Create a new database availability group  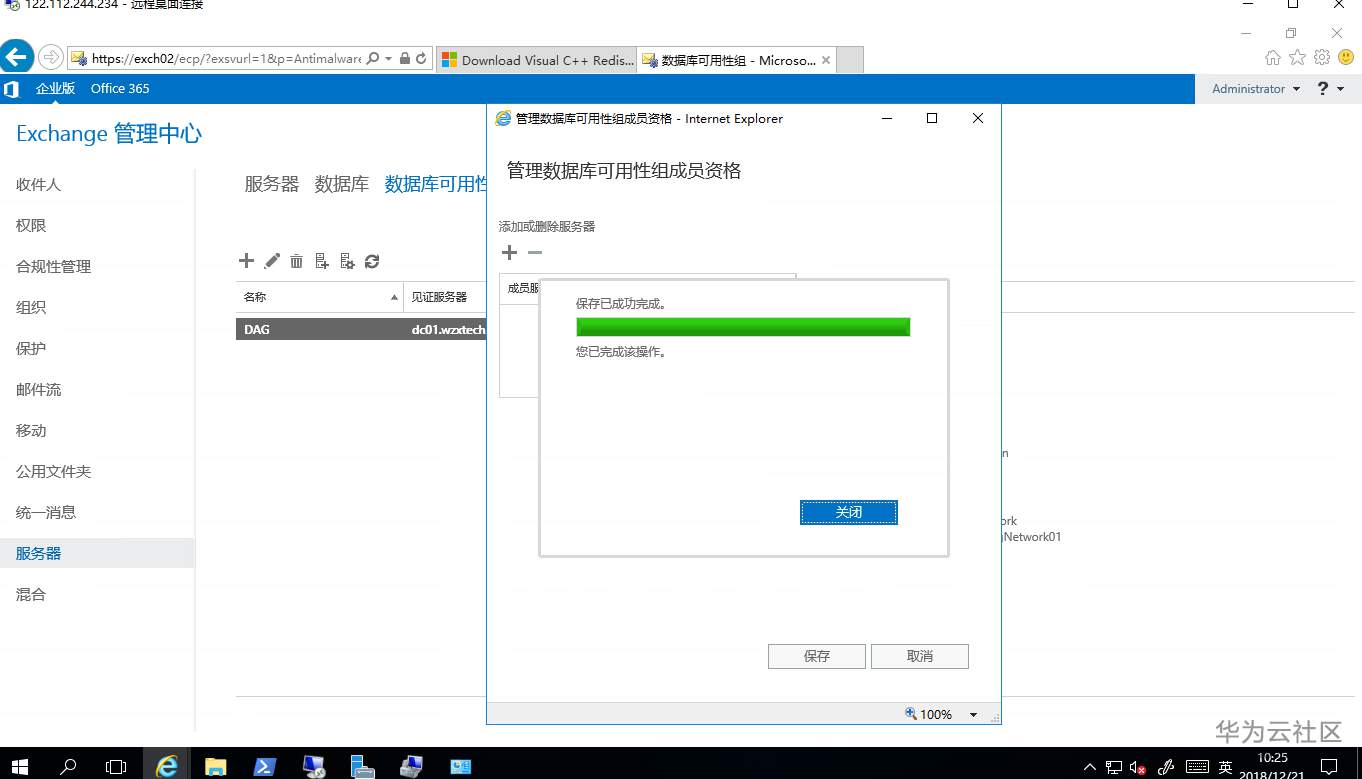click(247, 260)
